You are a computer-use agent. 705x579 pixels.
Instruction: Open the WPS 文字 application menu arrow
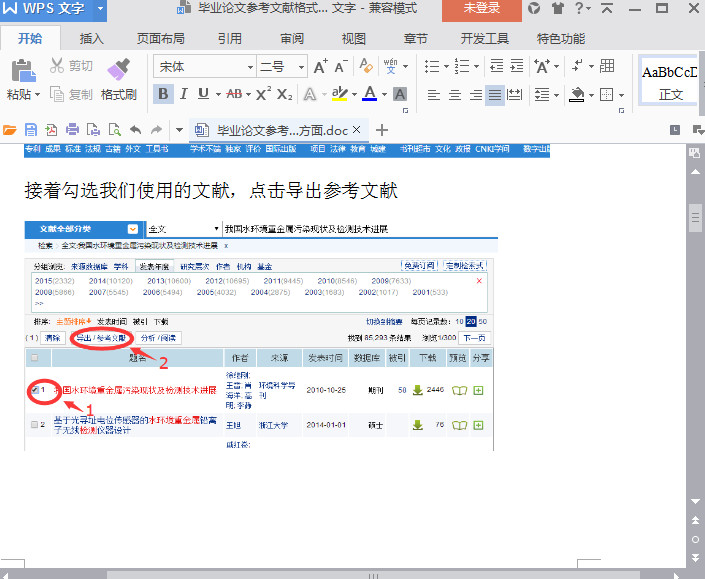100,8
